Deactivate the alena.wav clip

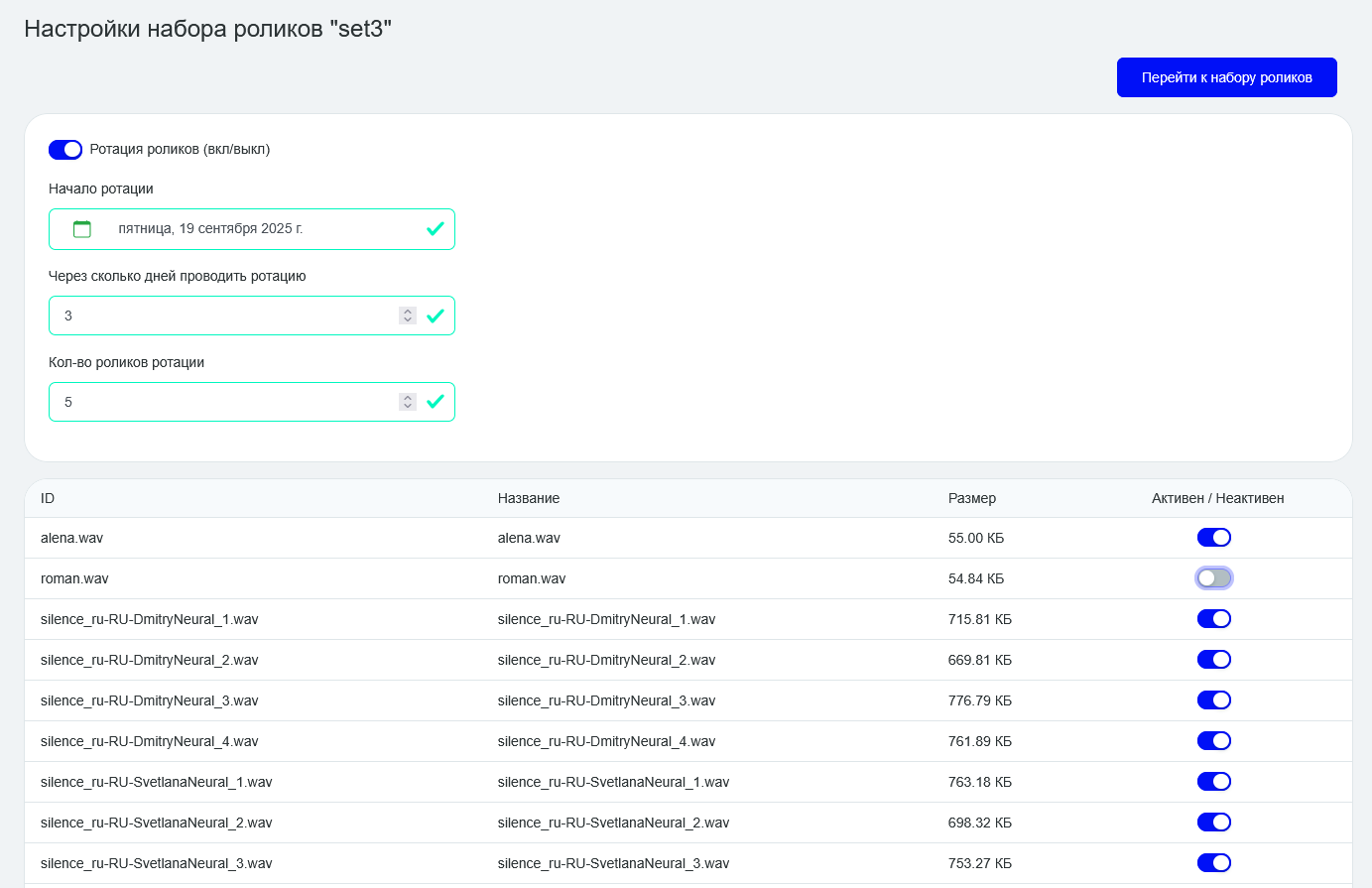click(x=1214, y=538)
